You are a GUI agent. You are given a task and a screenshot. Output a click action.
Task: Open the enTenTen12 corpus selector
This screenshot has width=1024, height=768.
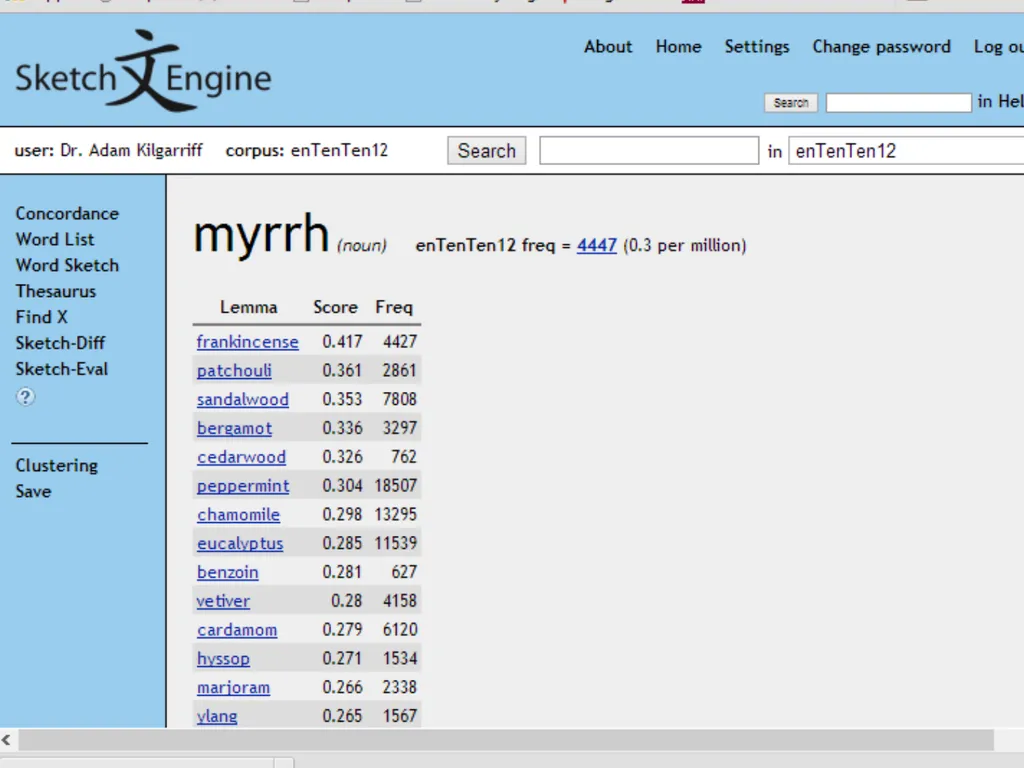(x=906, y=151)
